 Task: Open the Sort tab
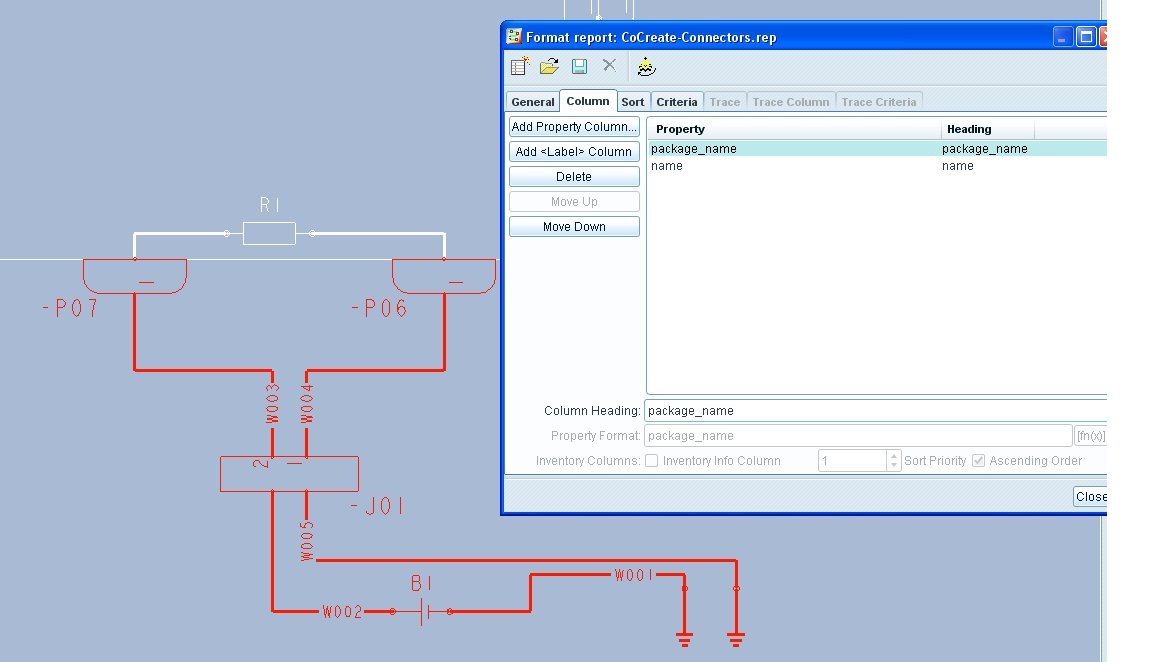point(633,102)
